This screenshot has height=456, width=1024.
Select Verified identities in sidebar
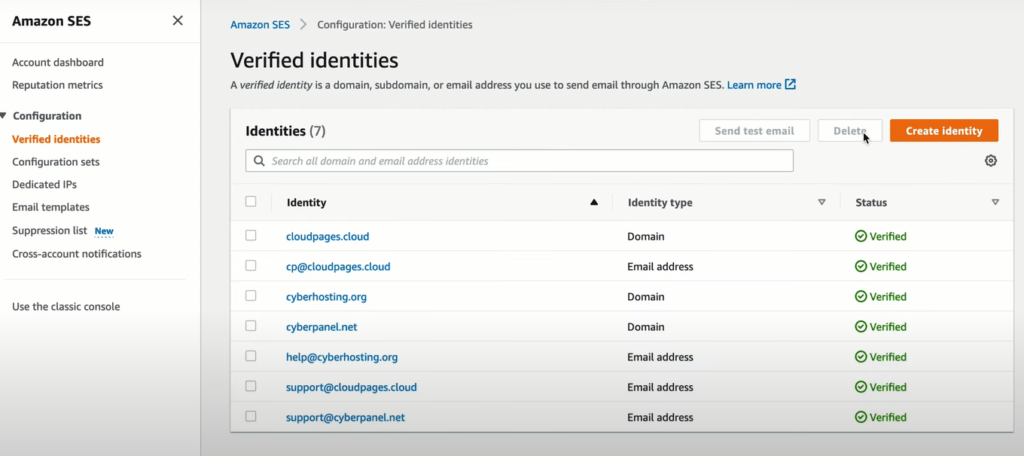point(56,139)
